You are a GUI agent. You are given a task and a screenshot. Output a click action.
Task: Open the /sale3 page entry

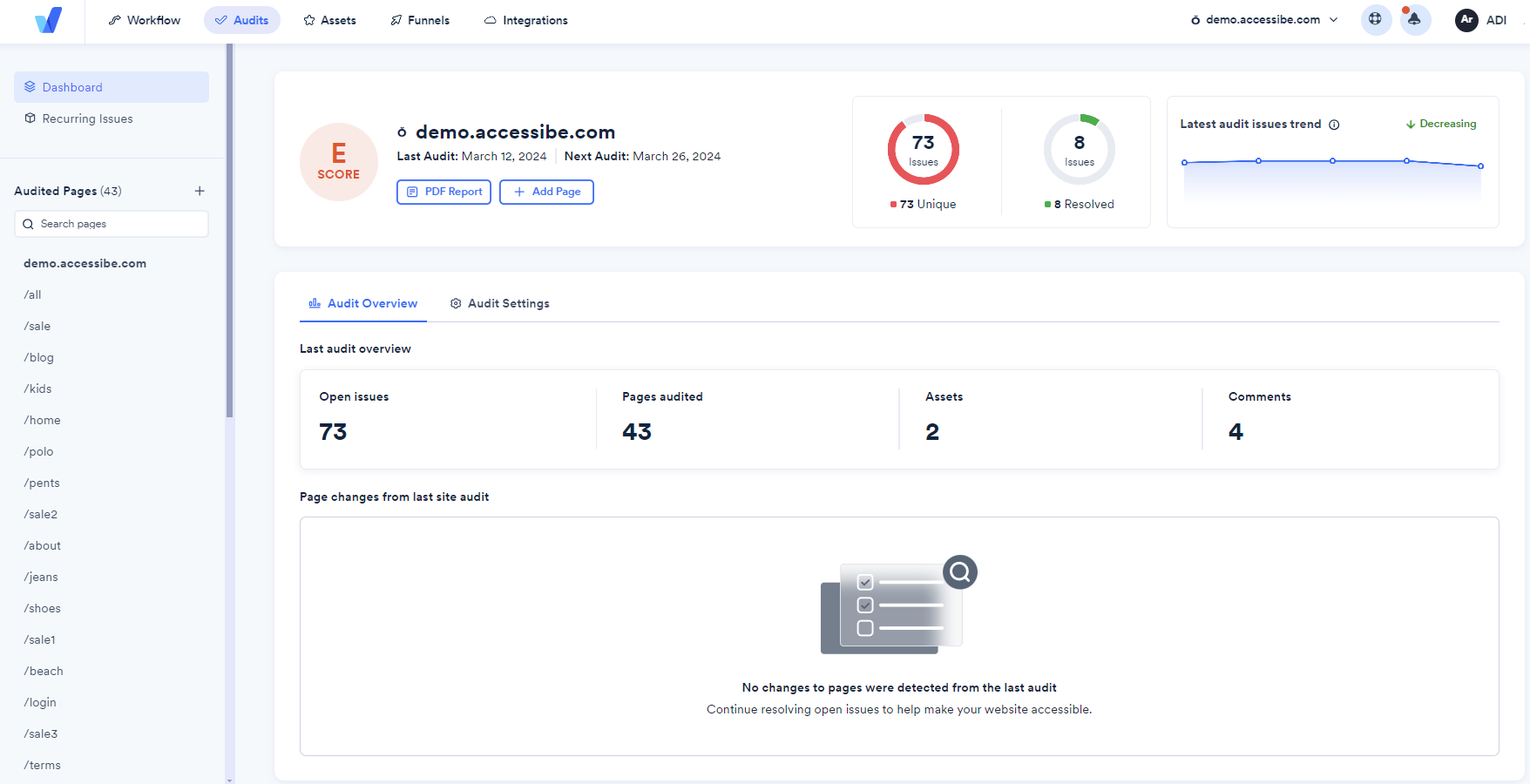(40, 733)
